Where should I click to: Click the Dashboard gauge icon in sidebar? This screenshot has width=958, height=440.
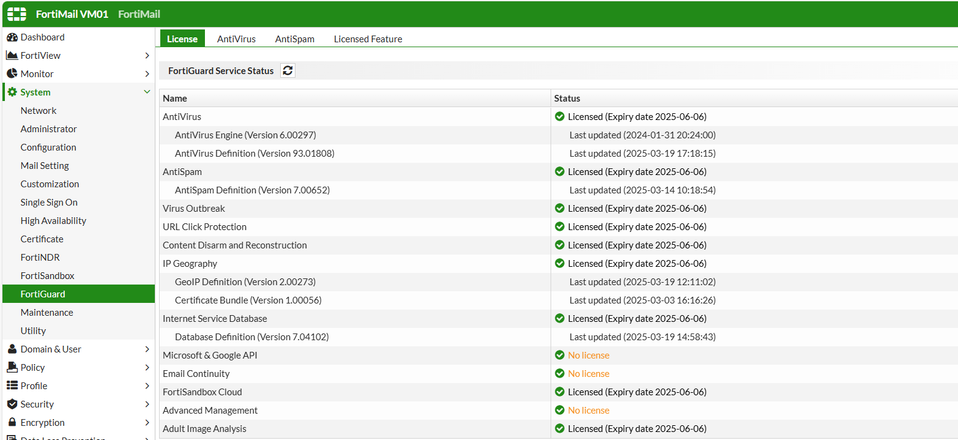[x=12, y=37]
